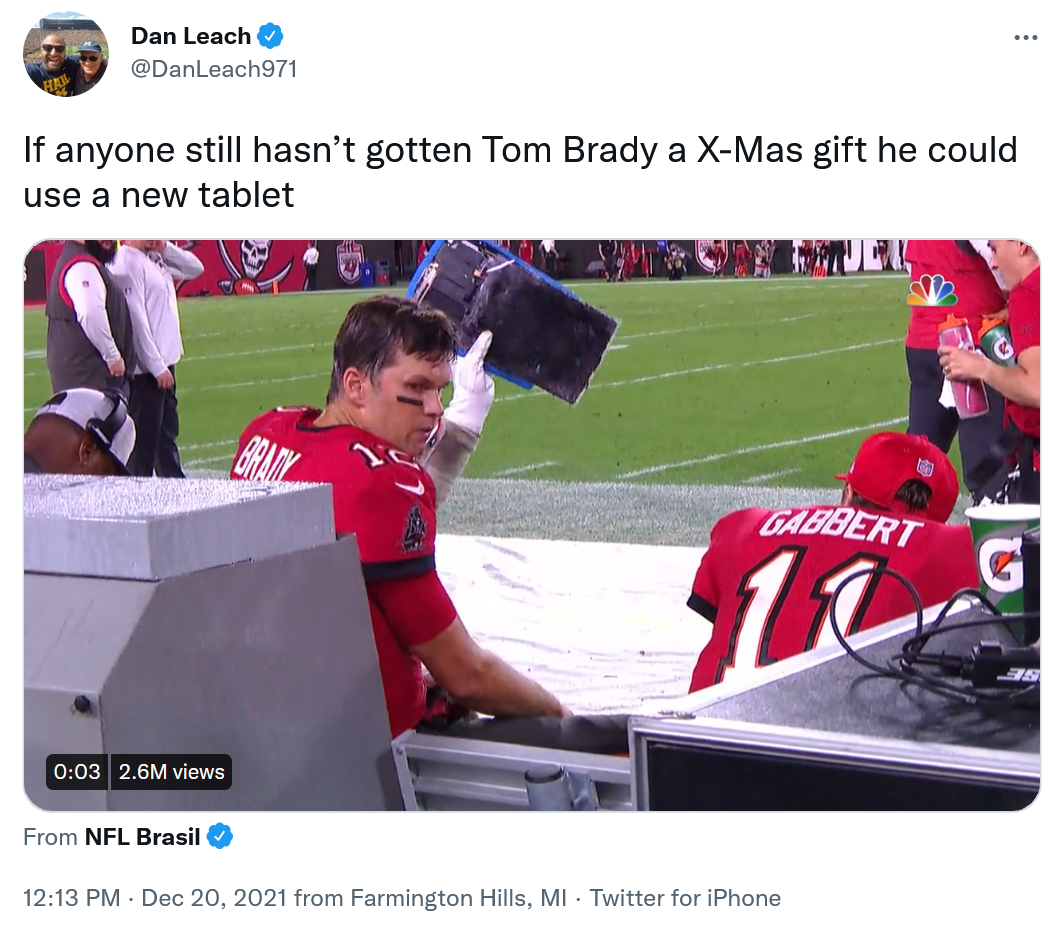Click the 2.6M views counter
Viewport: 1057px width, 941px height.
(171, 771)
